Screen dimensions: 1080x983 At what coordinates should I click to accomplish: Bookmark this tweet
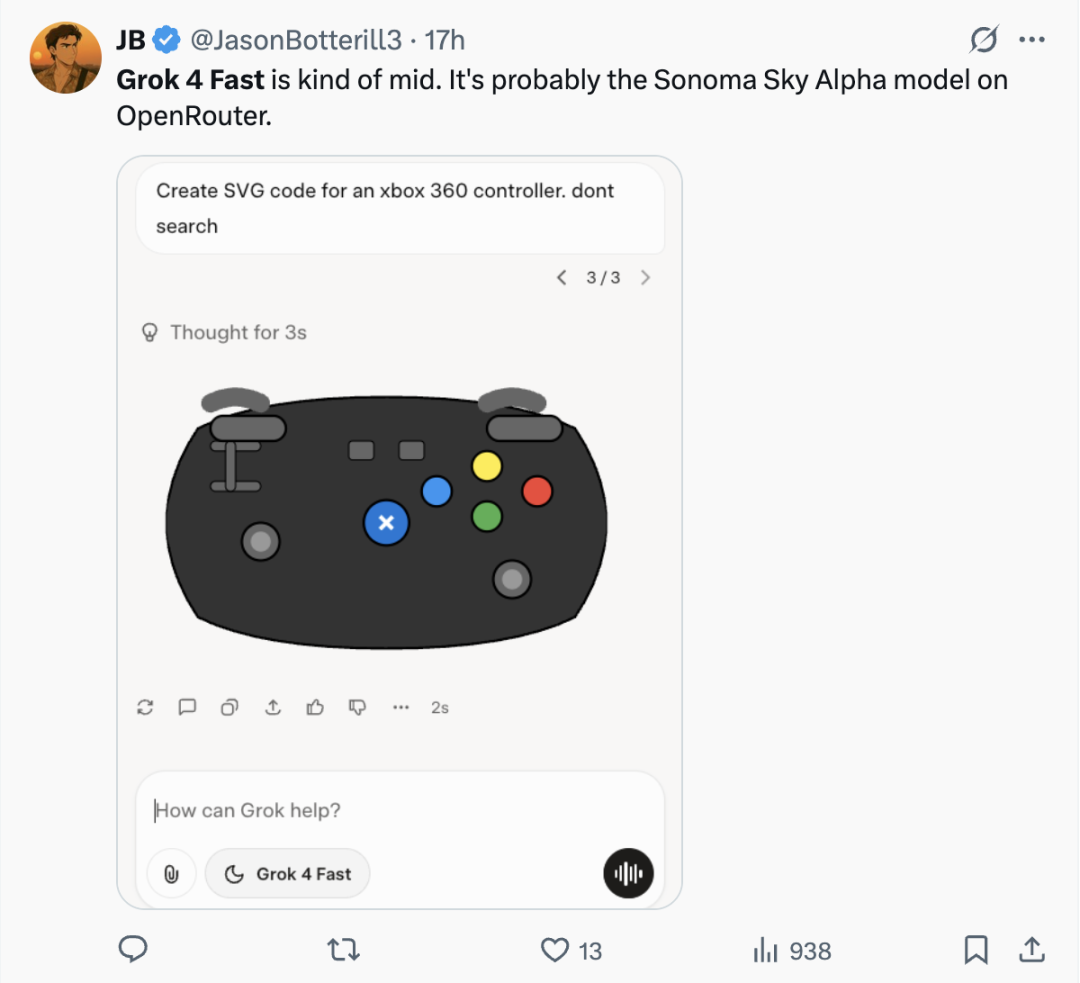click(976, 949)
